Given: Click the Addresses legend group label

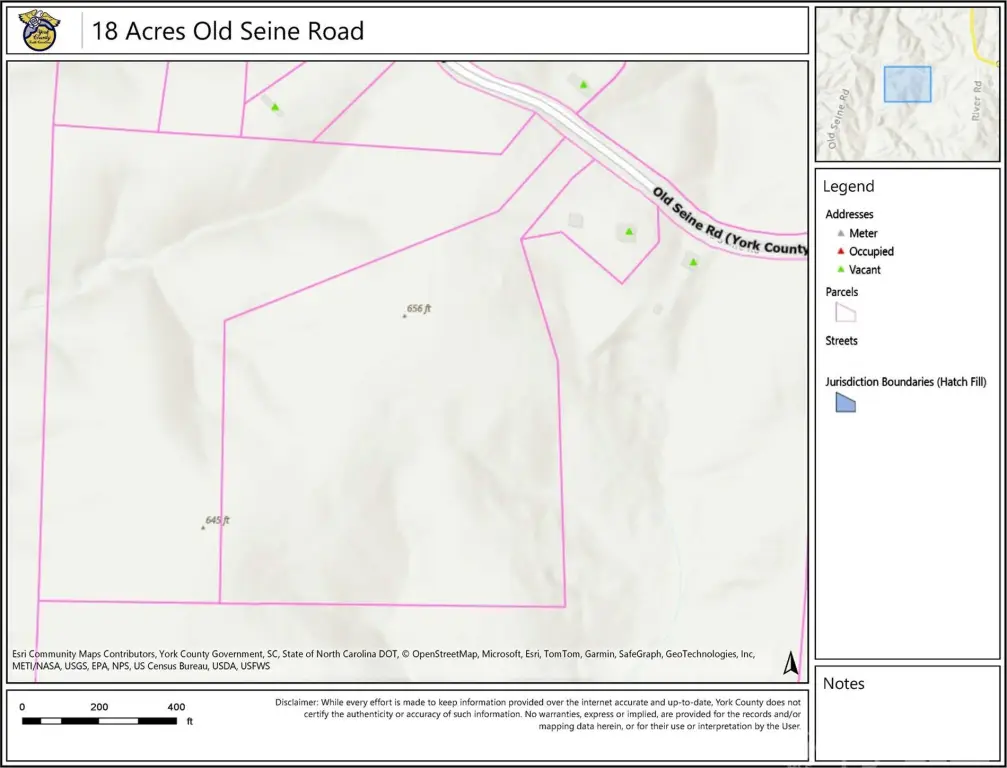Looking at the screenshot, I should coord(849,214).
